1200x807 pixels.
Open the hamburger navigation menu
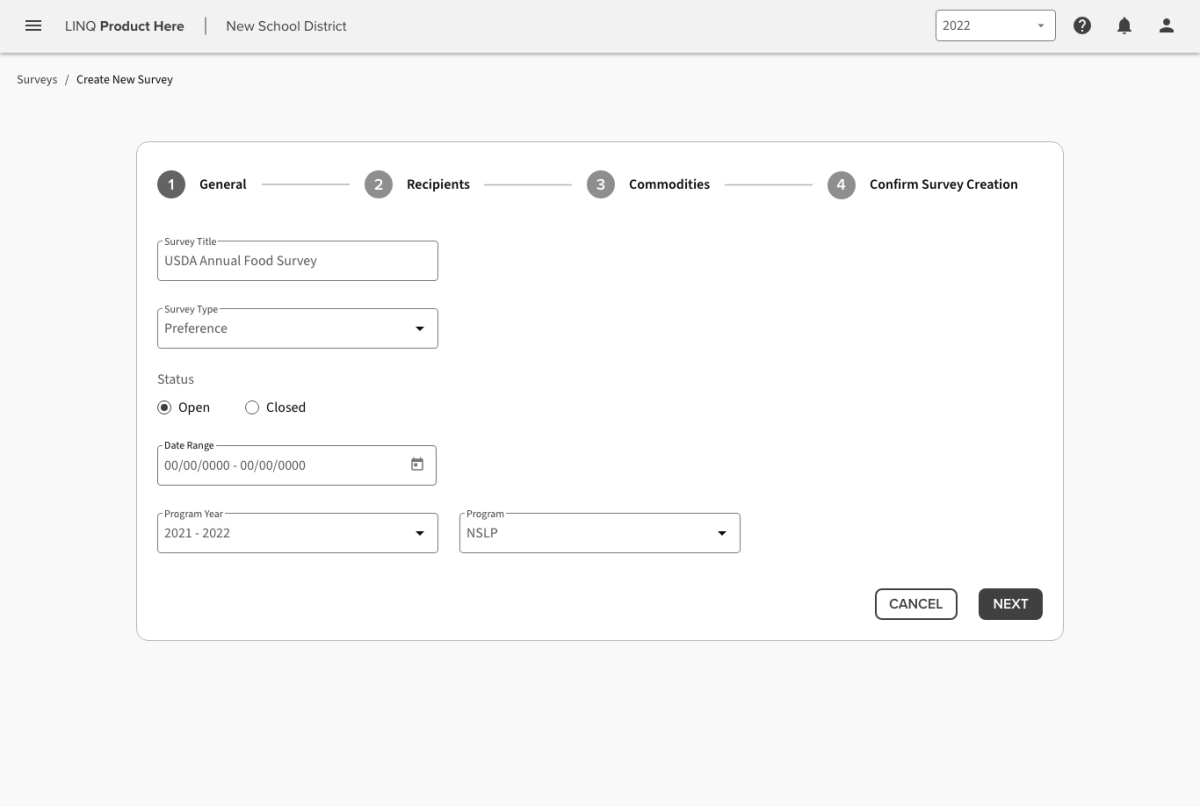[33, 26]
